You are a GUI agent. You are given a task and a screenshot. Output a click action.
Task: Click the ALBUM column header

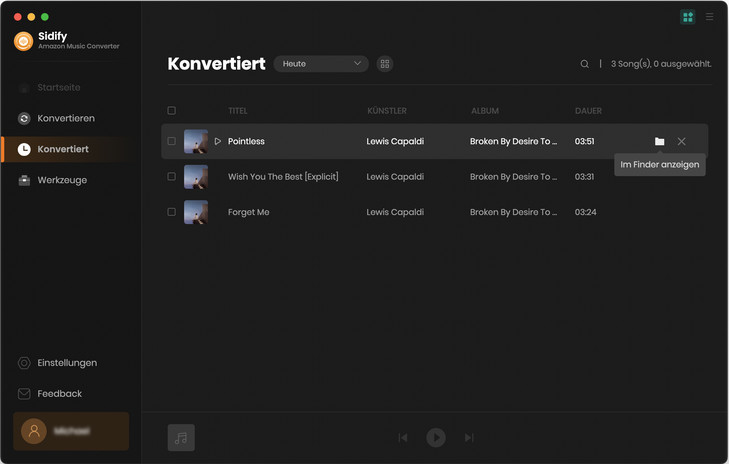point(485,111)
